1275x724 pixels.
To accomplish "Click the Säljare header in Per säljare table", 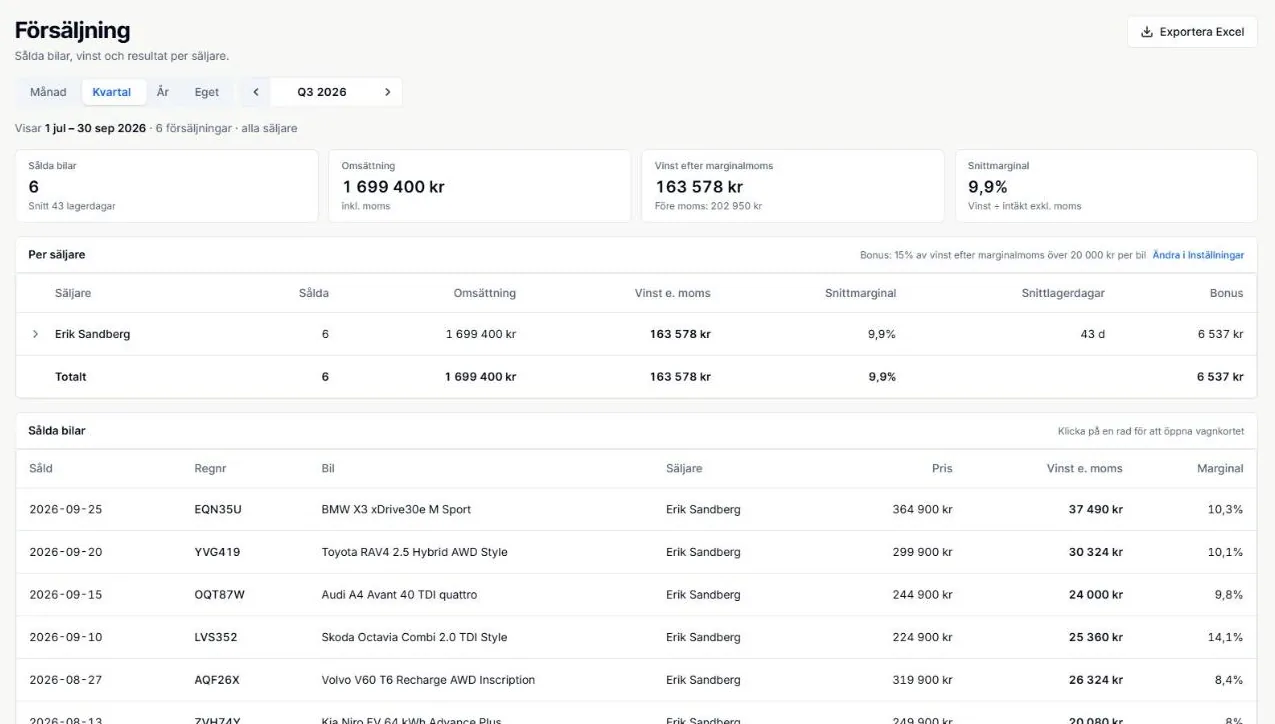I will point(73,293).
